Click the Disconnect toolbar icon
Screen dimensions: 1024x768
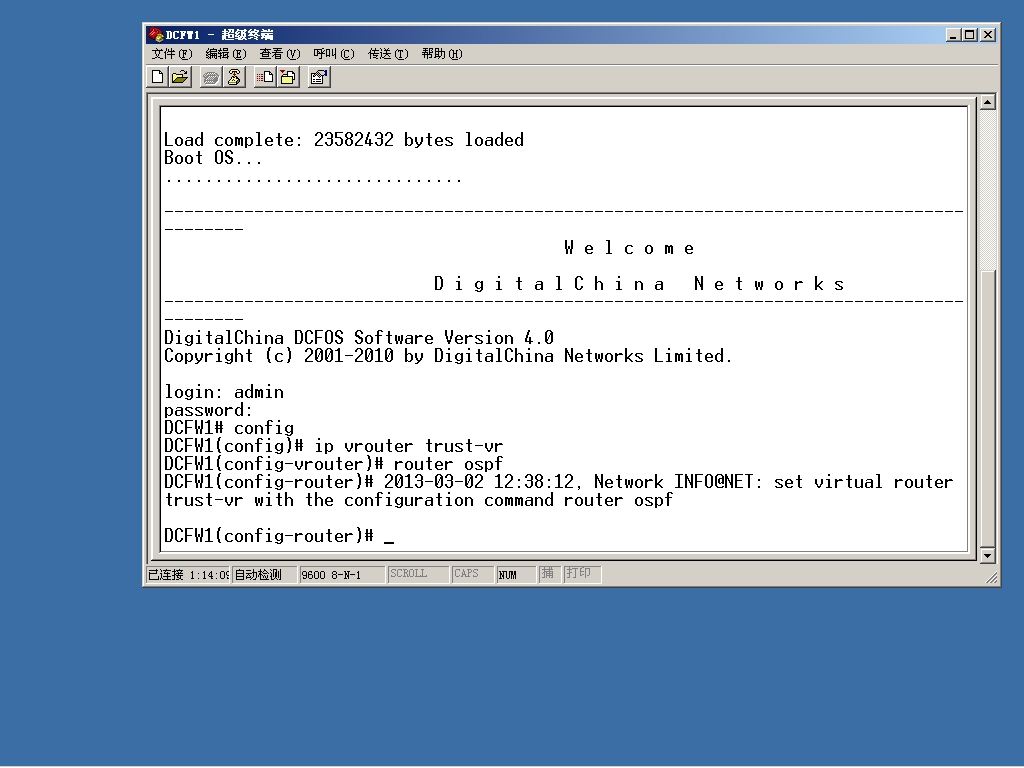point(234,77)
